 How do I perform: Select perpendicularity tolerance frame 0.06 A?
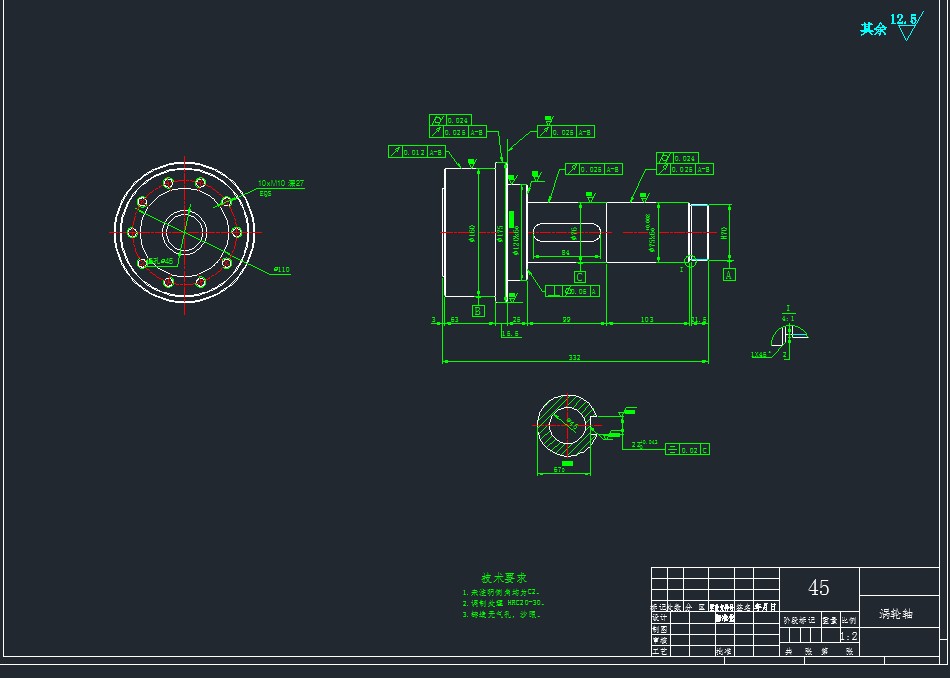tap(573, 291)
